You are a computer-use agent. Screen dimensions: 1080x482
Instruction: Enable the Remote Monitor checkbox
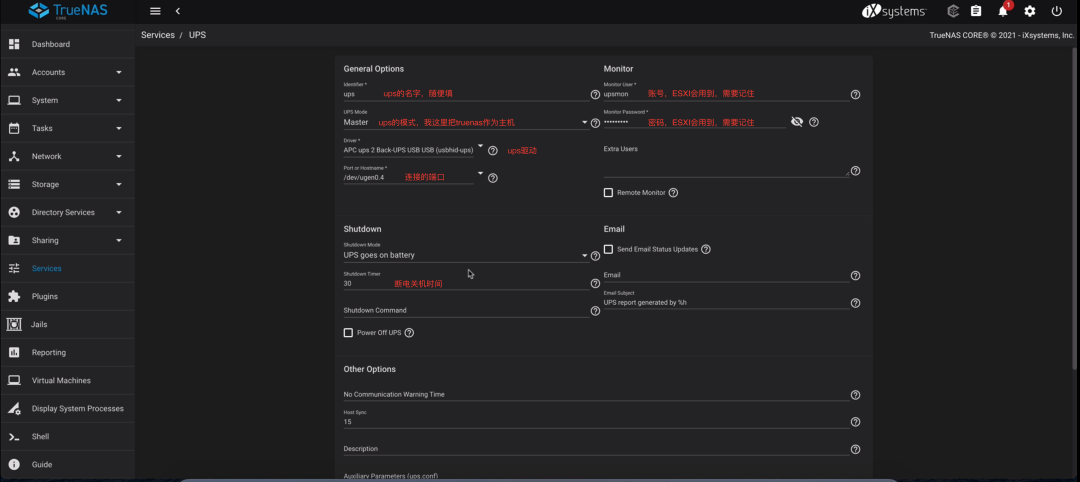coord(608,193)
